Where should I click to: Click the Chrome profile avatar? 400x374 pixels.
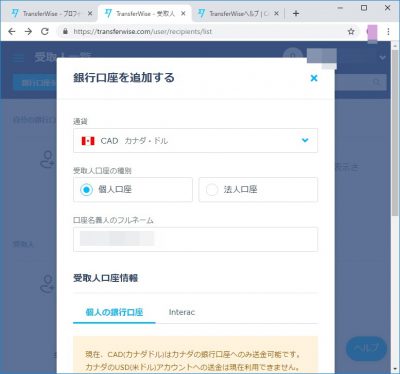[372, 32]
